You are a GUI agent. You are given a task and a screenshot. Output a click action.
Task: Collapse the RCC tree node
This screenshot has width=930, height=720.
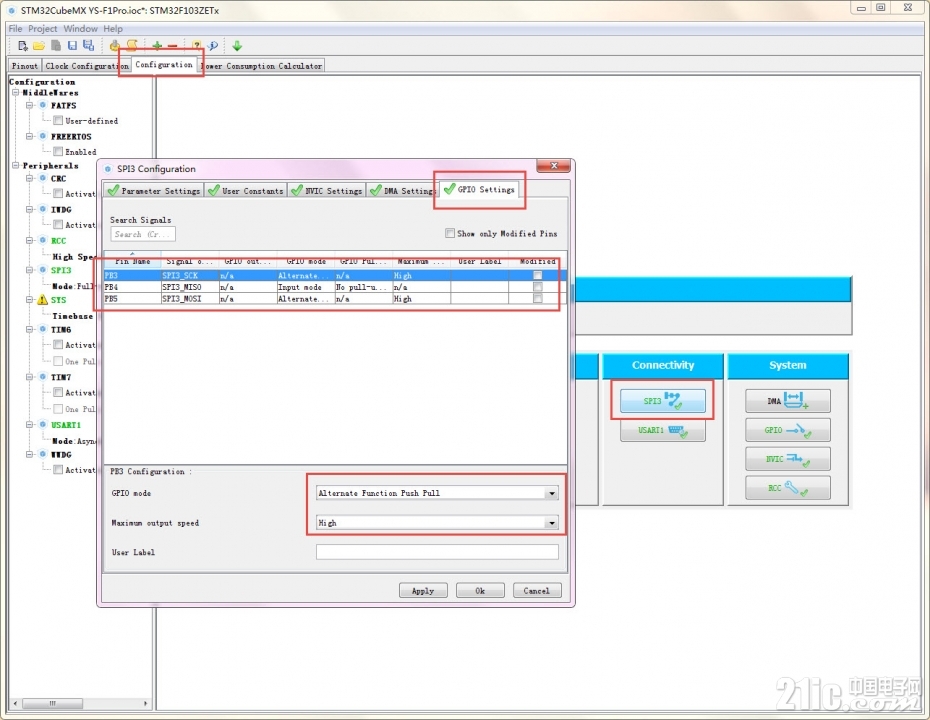(x=29, y=240)
